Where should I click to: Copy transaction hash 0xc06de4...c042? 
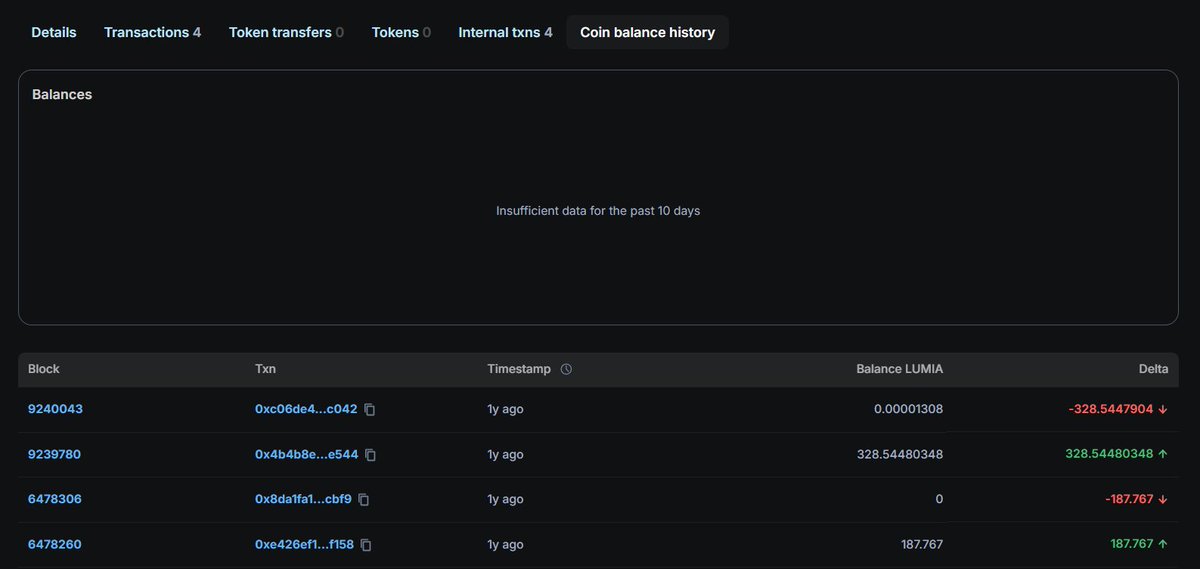(x=370, y=410)
